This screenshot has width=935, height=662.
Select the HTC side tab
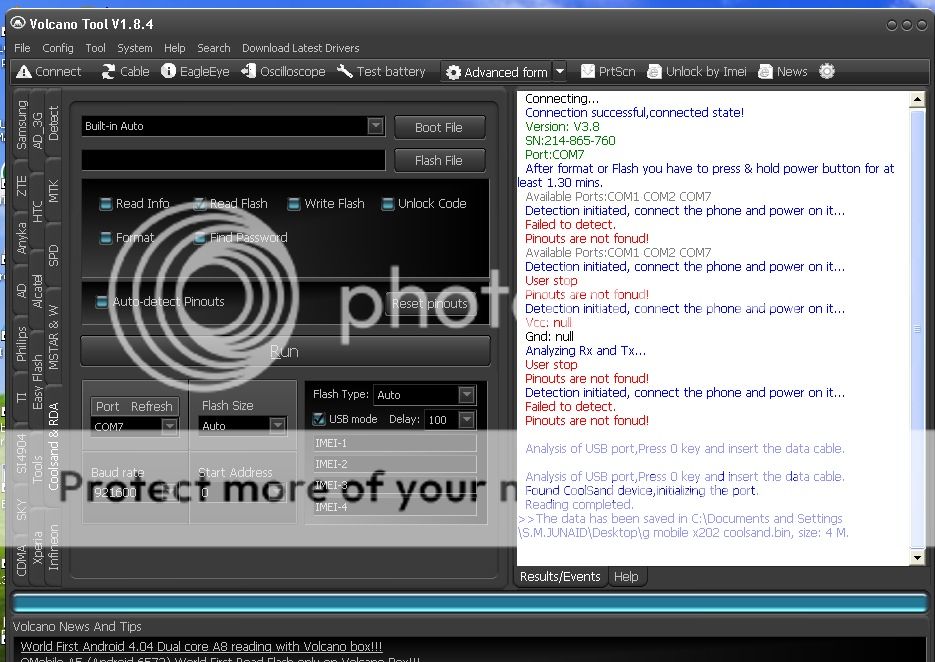pos(38,211)
